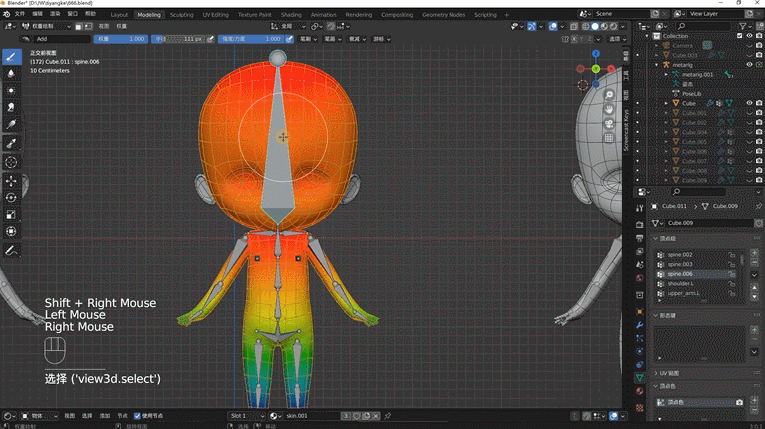
Task: Open the Modifiers wrench properties tab
Action: (640, 326)
